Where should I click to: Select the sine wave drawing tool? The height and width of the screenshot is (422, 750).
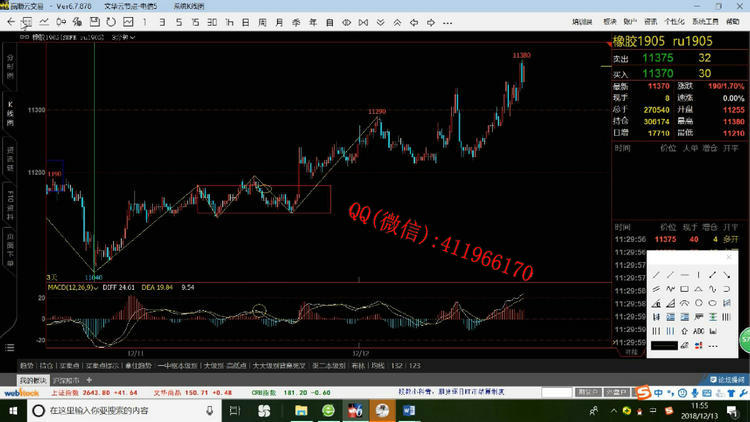pyautogui.click(x=712, y=289)
